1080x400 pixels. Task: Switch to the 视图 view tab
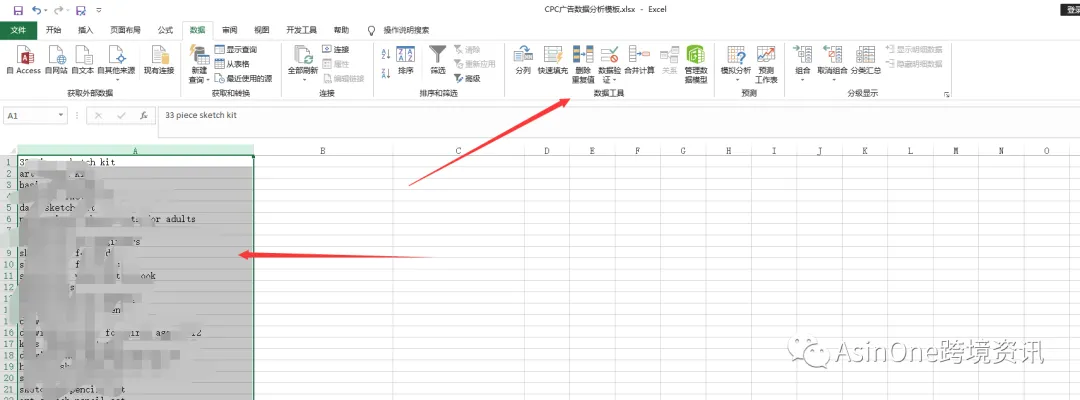(261, 30)
